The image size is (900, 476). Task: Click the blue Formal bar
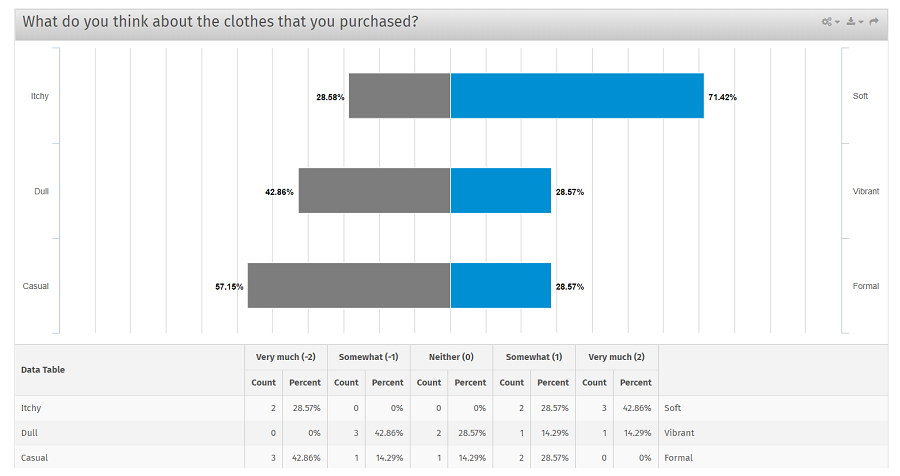pos(501,286)
